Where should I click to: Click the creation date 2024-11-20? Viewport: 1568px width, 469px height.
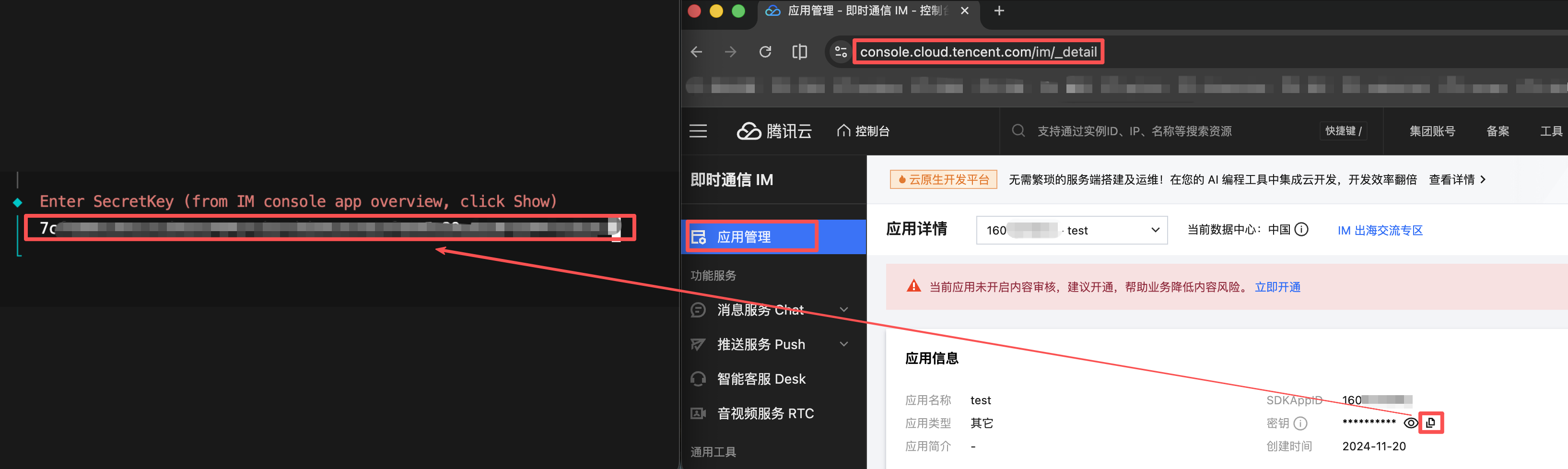point(1374,446)
